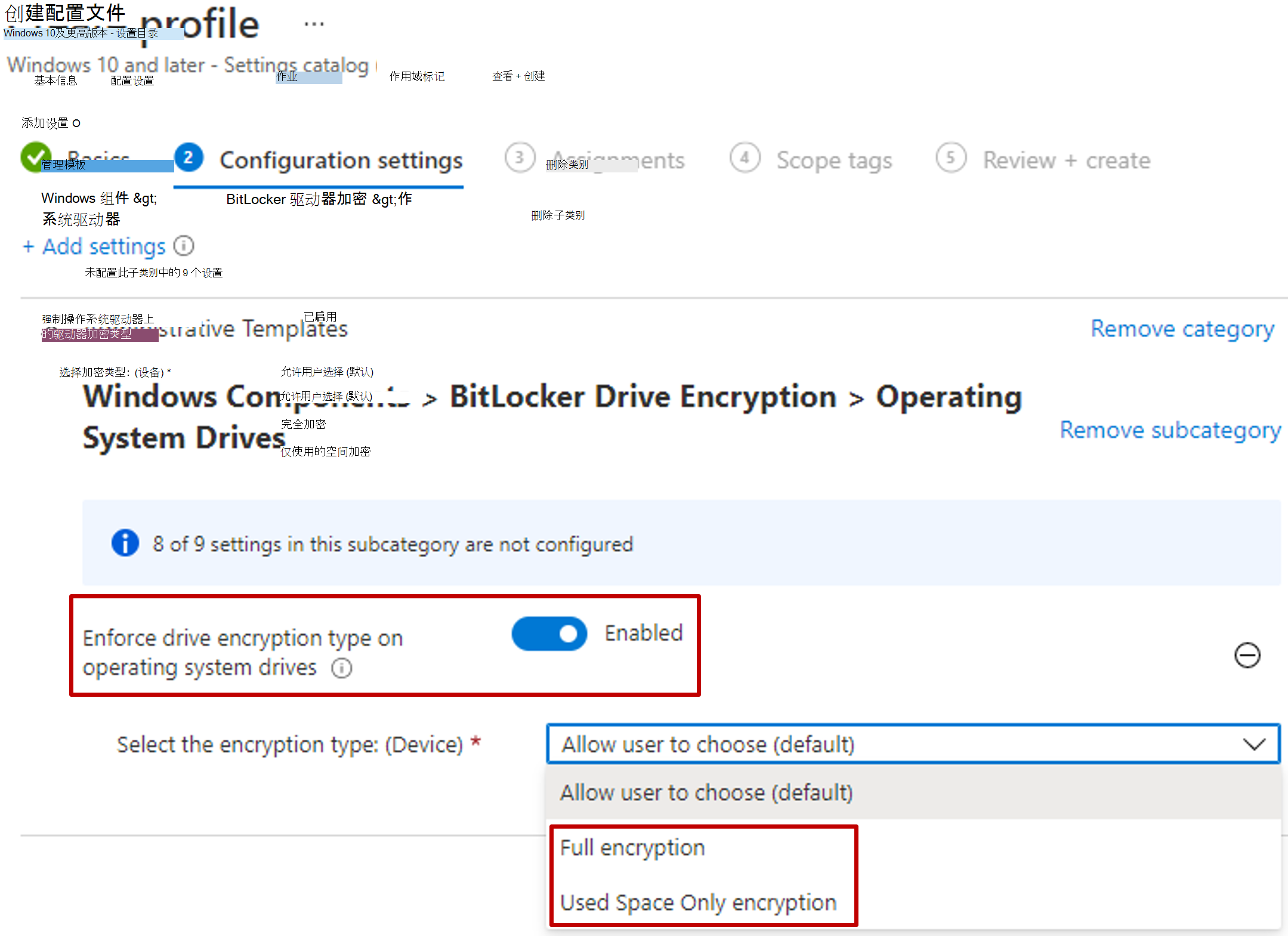Click the info icon next to Add settings
The image size is (1288, 936).
point(184,246)
